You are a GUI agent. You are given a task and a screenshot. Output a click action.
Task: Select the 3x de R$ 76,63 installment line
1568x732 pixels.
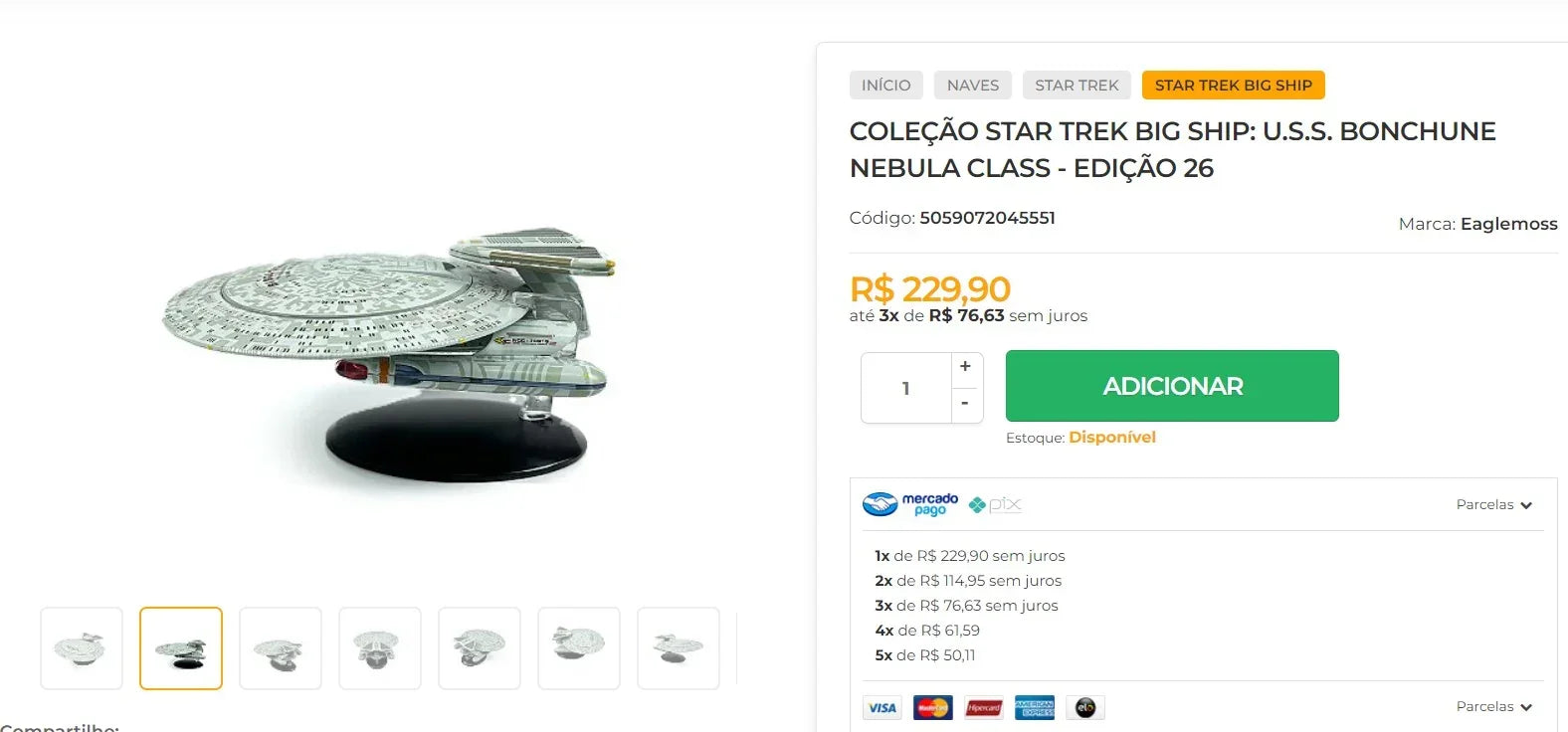(966, 605)
